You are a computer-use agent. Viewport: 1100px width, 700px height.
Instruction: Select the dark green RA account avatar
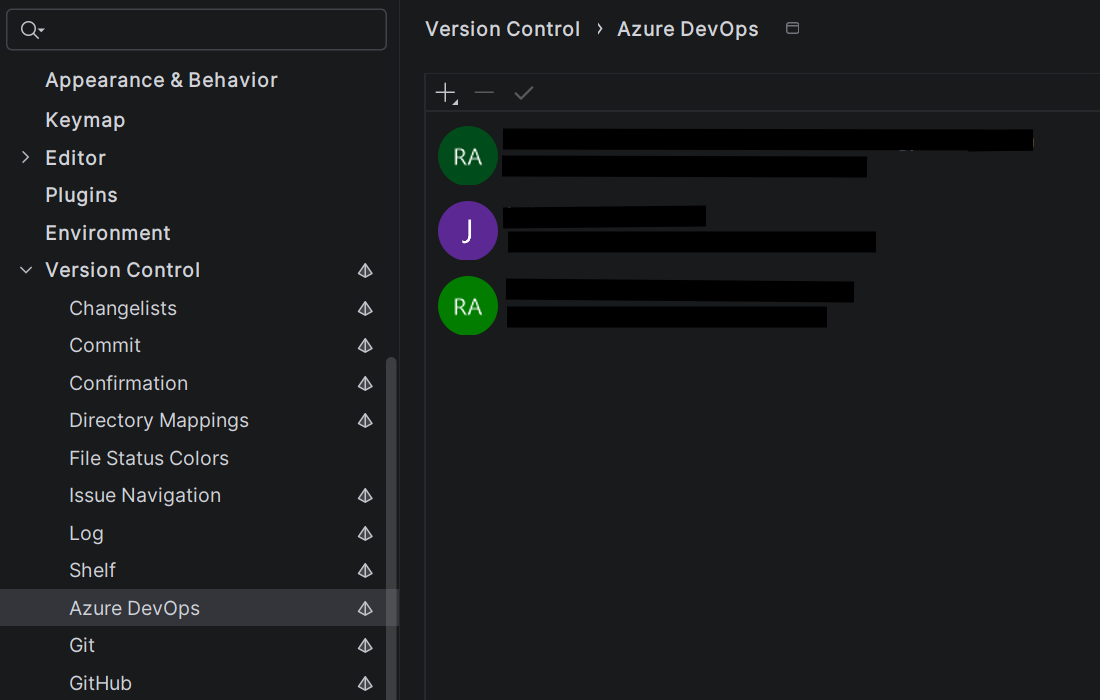pos(468,156)
